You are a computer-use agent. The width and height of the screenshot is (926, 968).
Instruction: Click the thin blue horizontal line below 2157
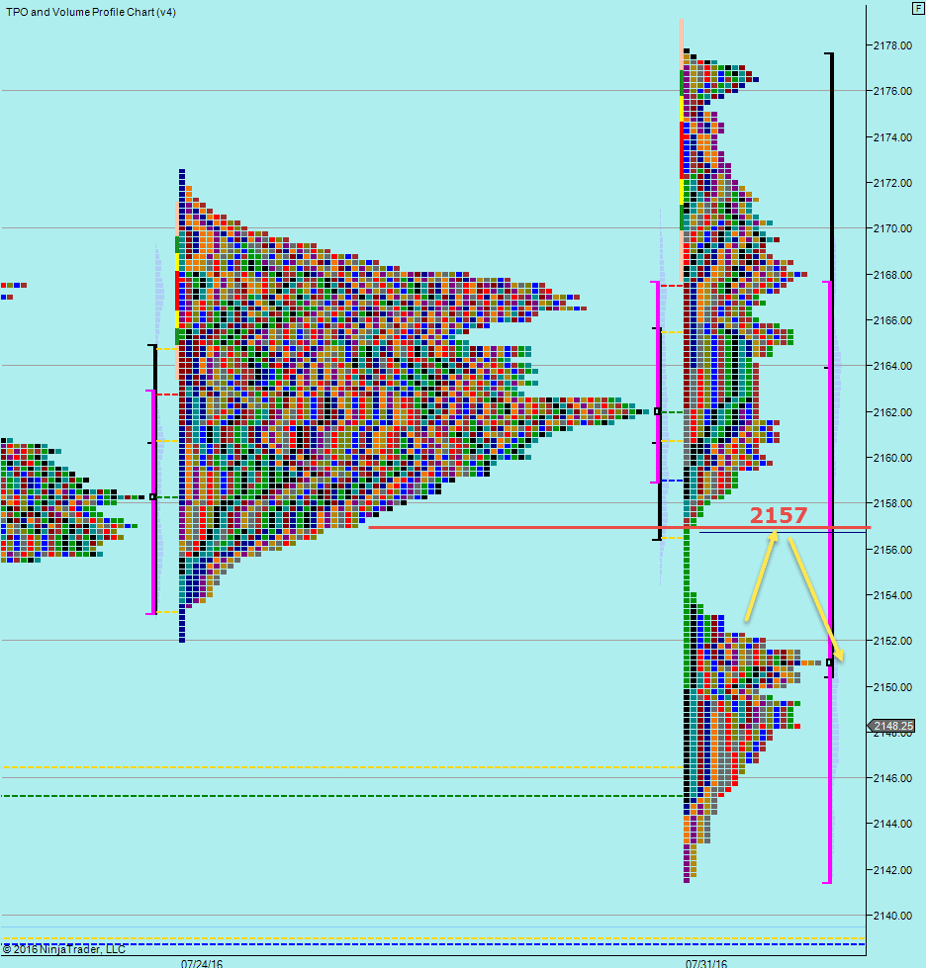click(760, 532)
